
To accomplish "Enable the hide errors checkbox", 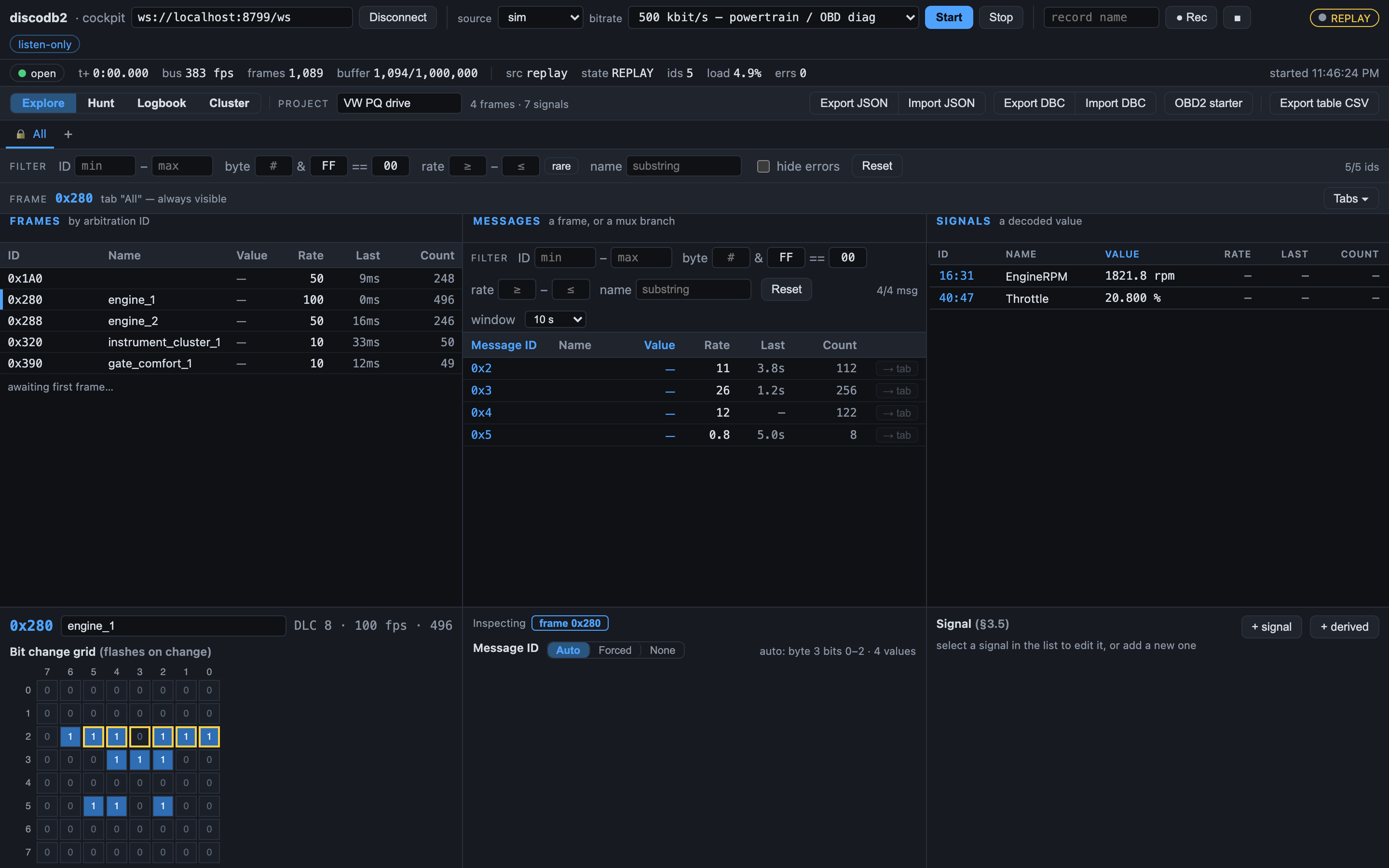I will click(x=763, y=166).
